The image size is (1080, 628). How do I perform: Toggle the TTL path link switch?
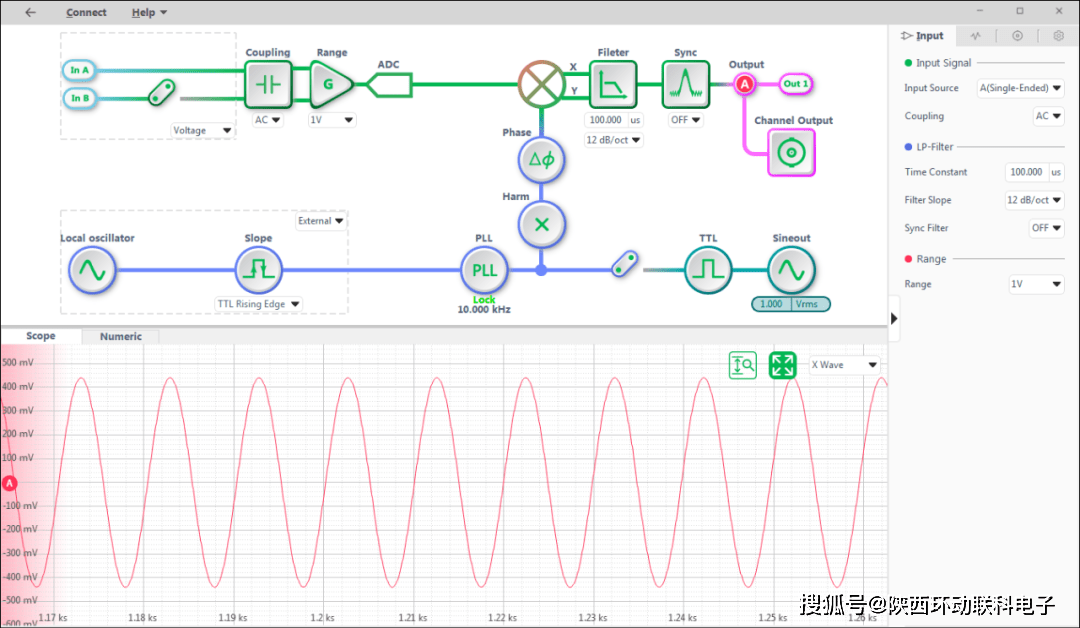(625, 264)
